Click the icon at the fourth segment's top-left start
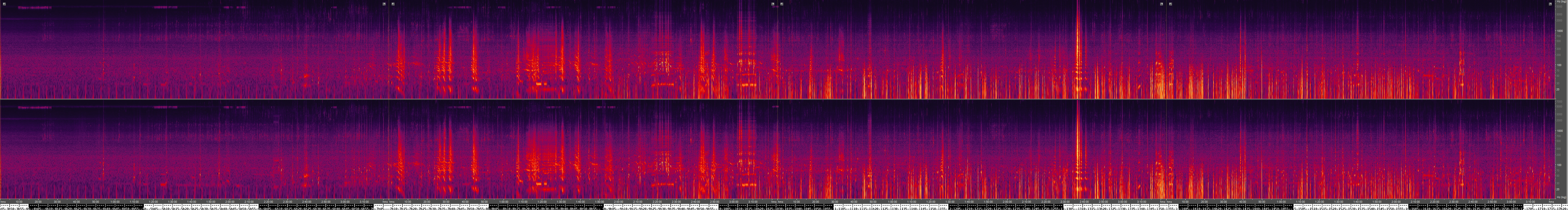 click(x=1171, y=4)
